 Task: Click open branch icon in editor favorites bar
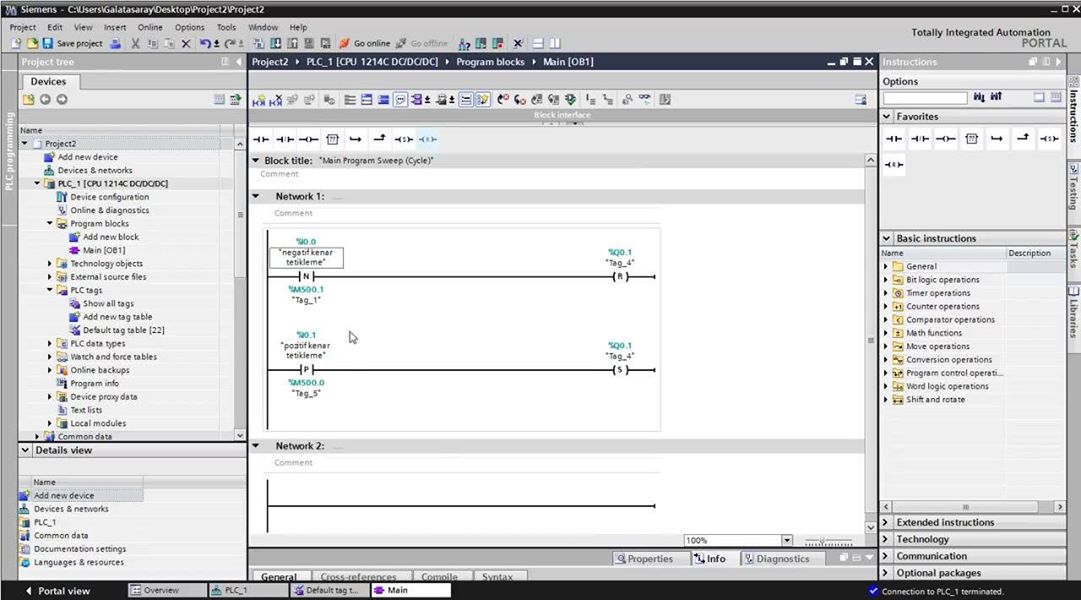point(355,139)
